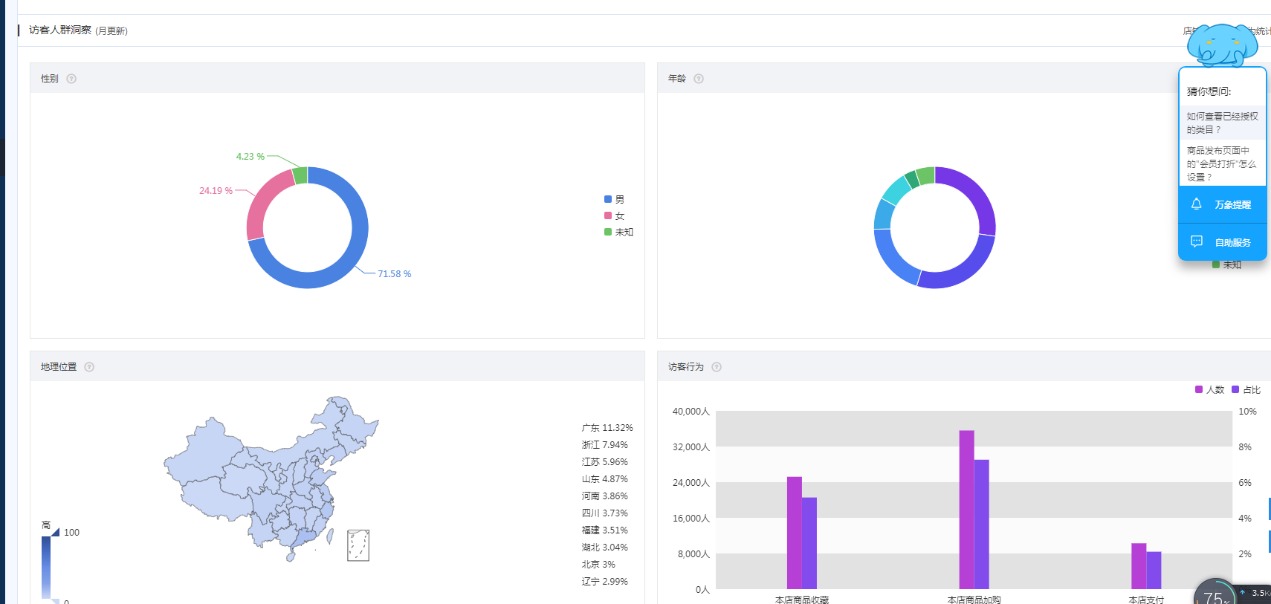Toggle the green 未知 legend in age chart
Image resolution: width=1271 pixels, height=604 pixels.
coord(1227,264)
